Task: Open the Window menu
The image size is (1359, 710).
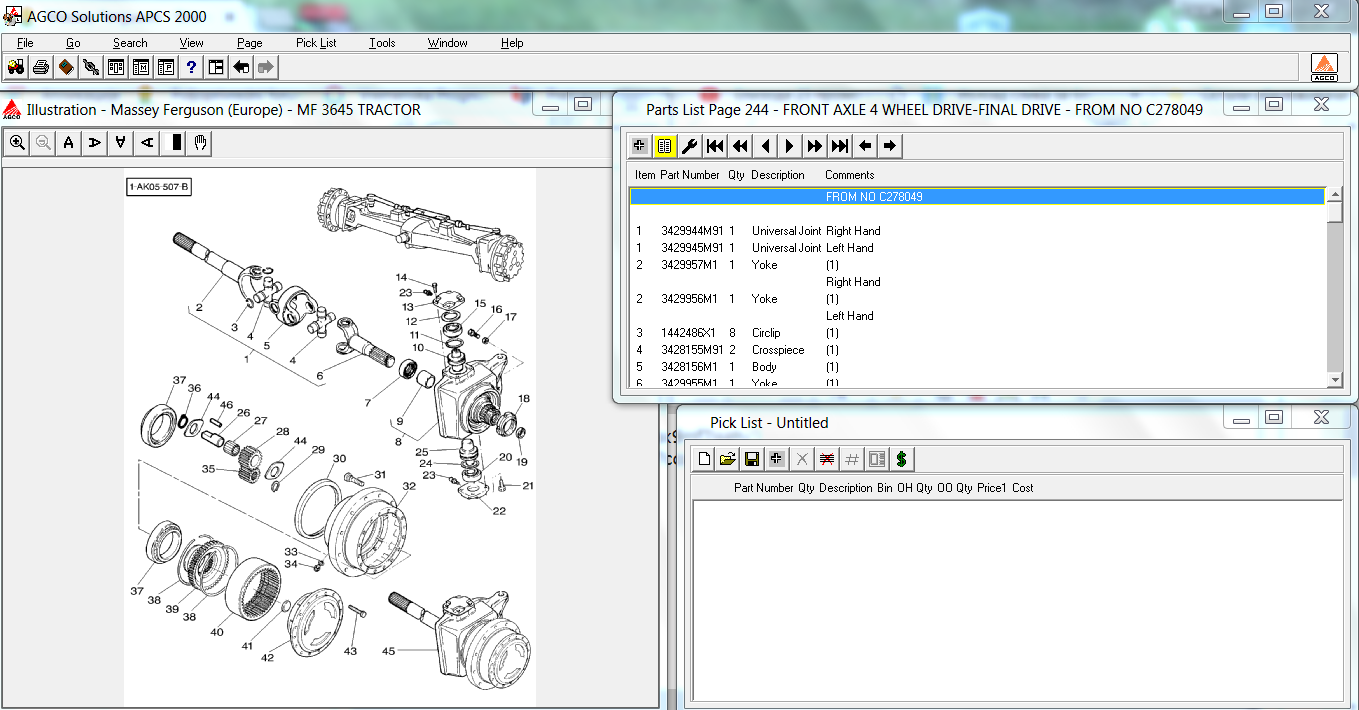Action: pos(447,43)
